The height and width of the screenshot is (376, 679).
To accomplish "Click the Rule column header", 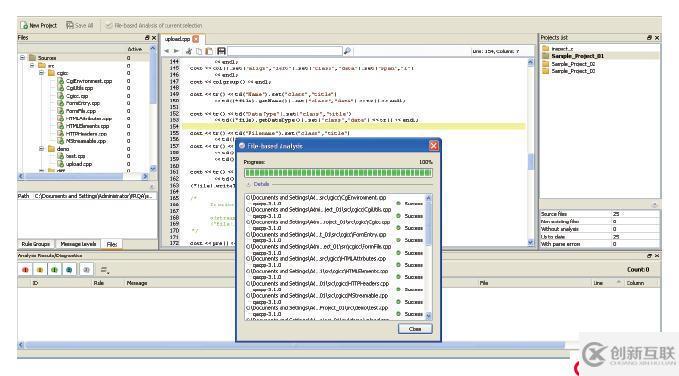I will (x=98, y=283).
